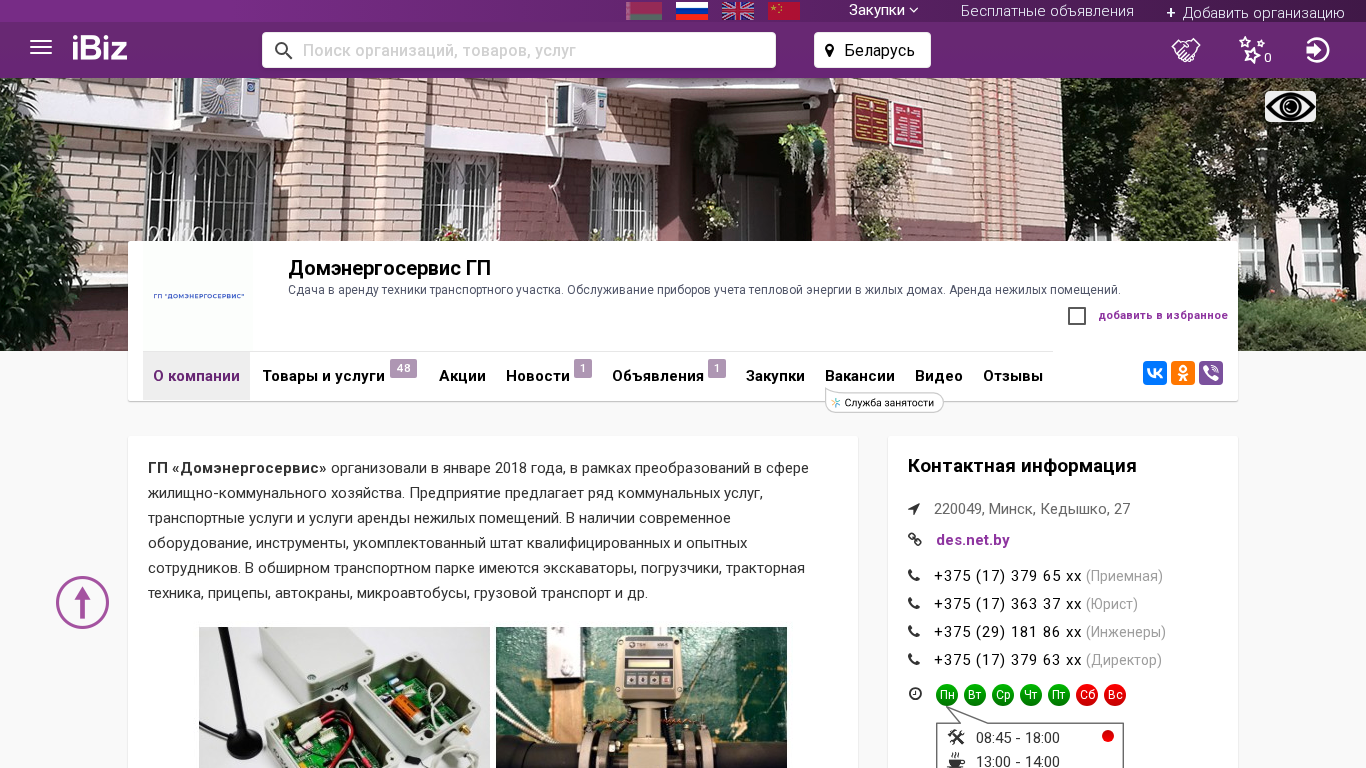
Task: Open the Беларусь region selector
Action: pyautogui.click(x=872, y=50)
